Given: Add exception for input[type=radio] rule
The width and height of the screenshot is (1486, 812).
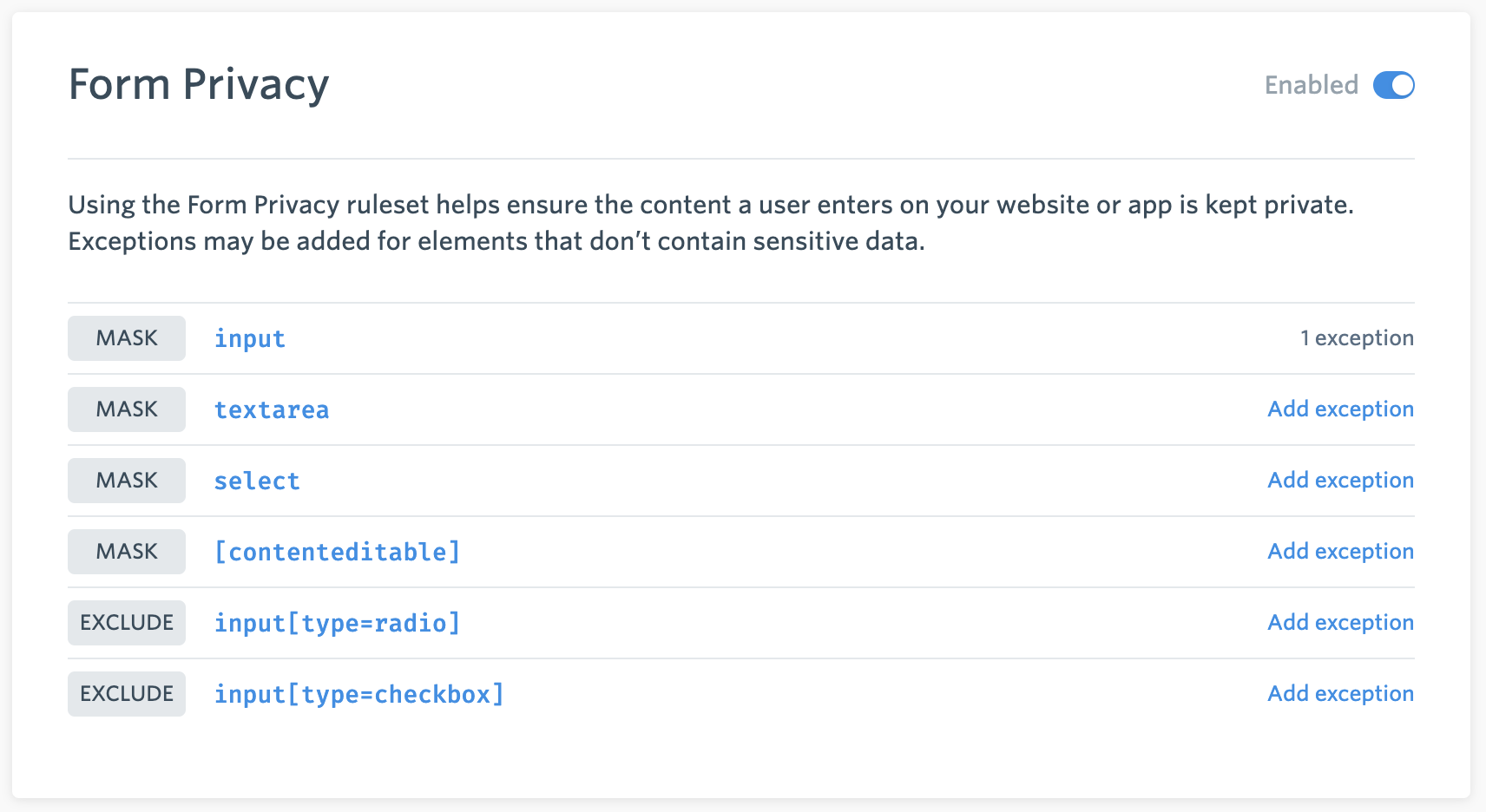Looking at the screenshot, I should [1341, 623].
